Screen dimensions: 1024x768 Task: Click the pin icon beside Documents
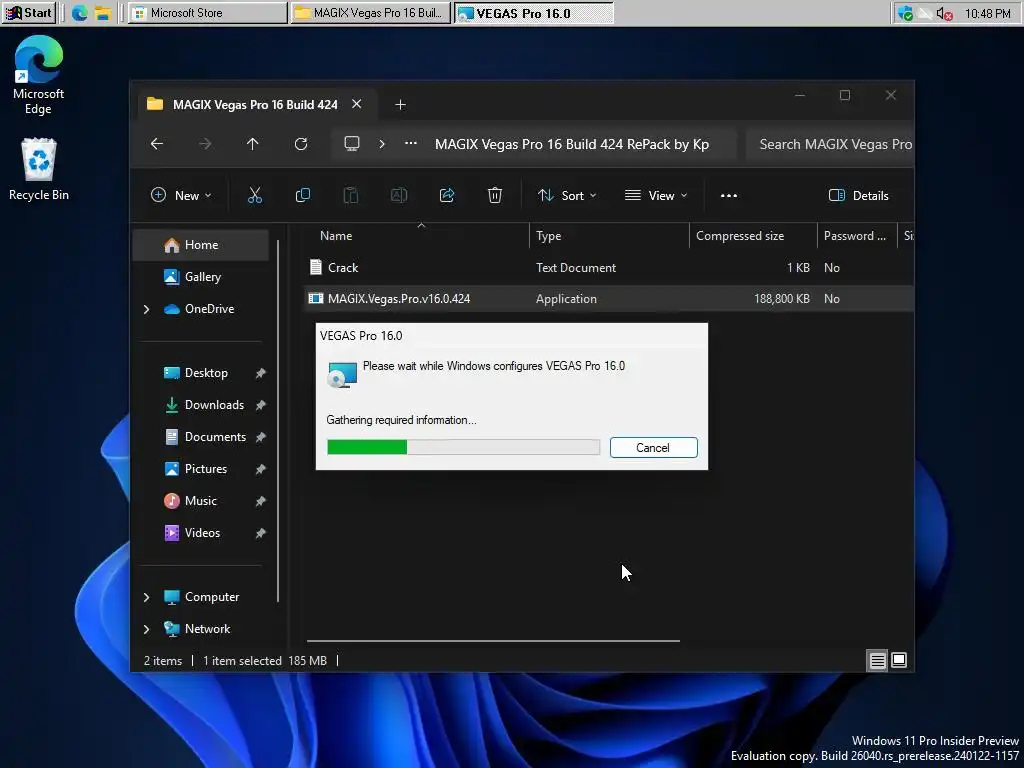261,437
